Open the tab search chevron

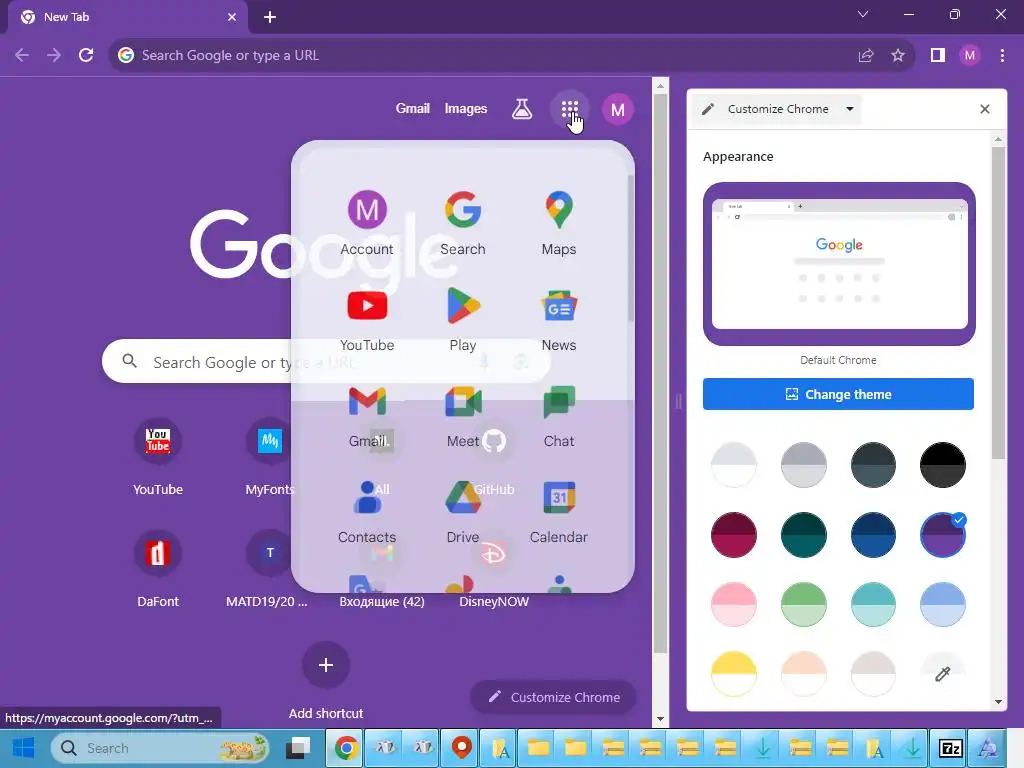coord(863,14)
